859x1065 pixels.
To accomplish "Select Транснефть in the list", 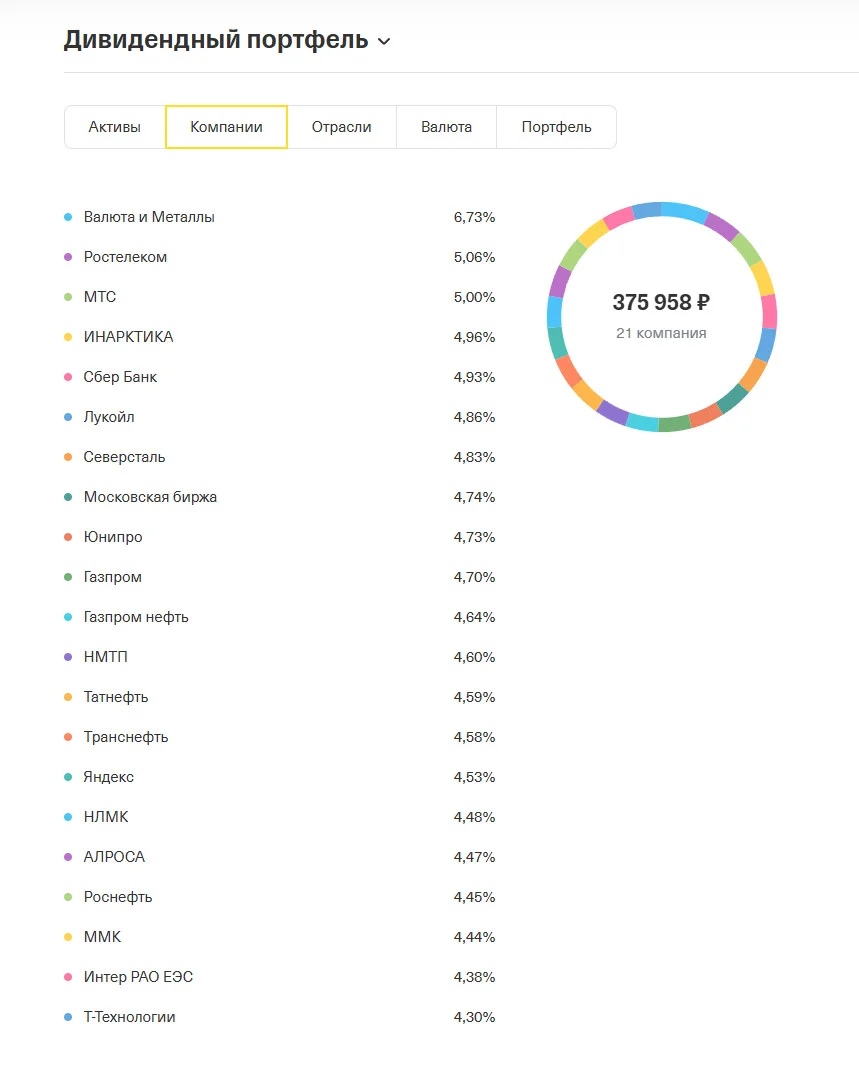I will coord(126,737).
